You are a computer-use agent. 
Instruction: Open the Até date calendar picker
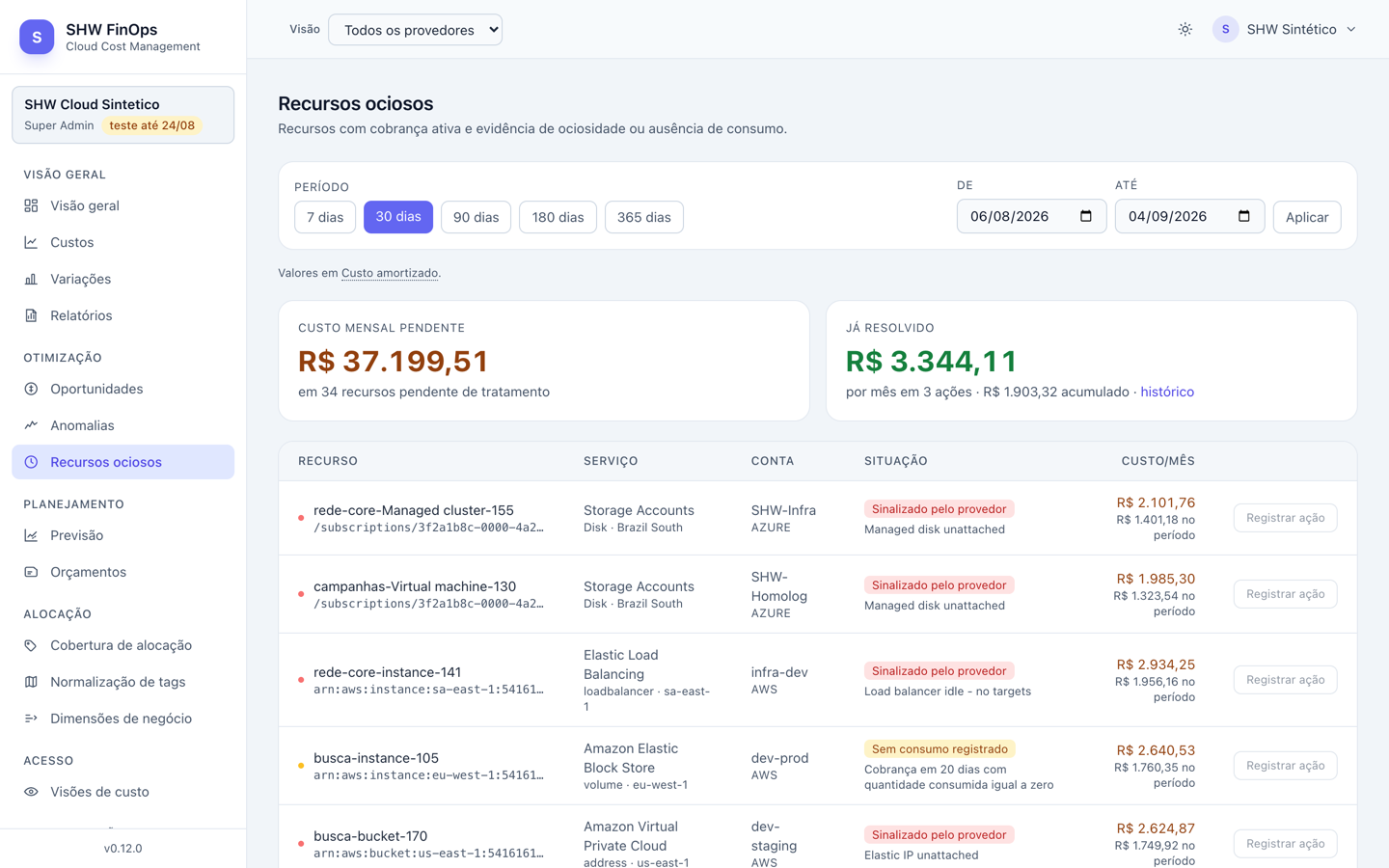coord(1244,216)
